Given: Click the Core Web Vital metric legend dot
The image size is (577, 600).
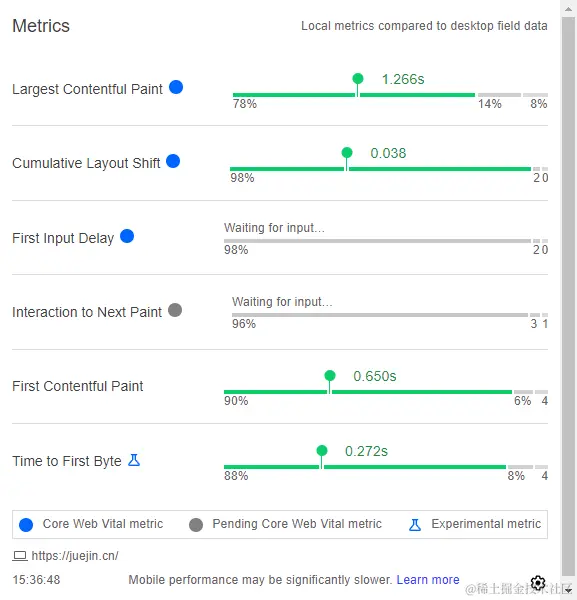Looking at the screenshot, I should 26,525.
